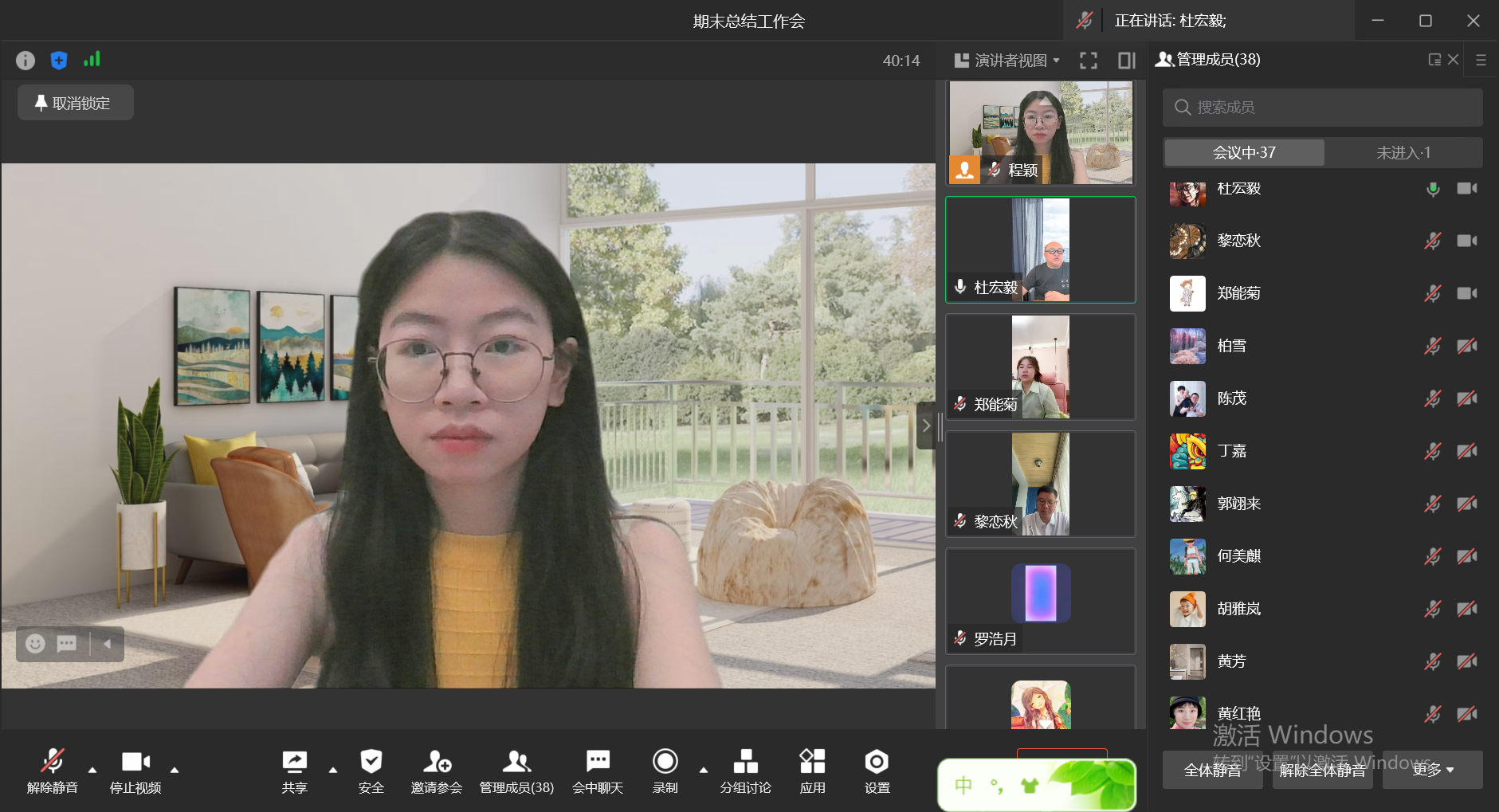
Task: Expand recording options arrow beside 录制
Action: point(704,770)
